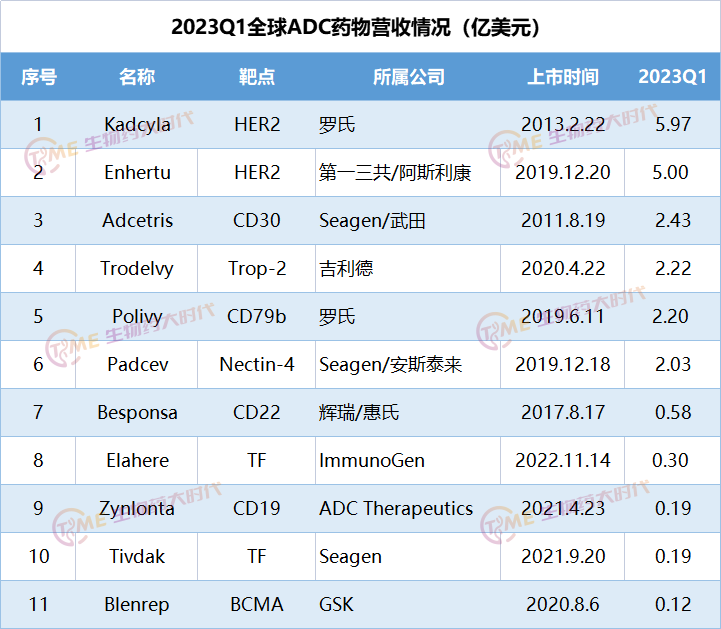
Task: Click the Elahere name cell
Action: pos(137,460)
